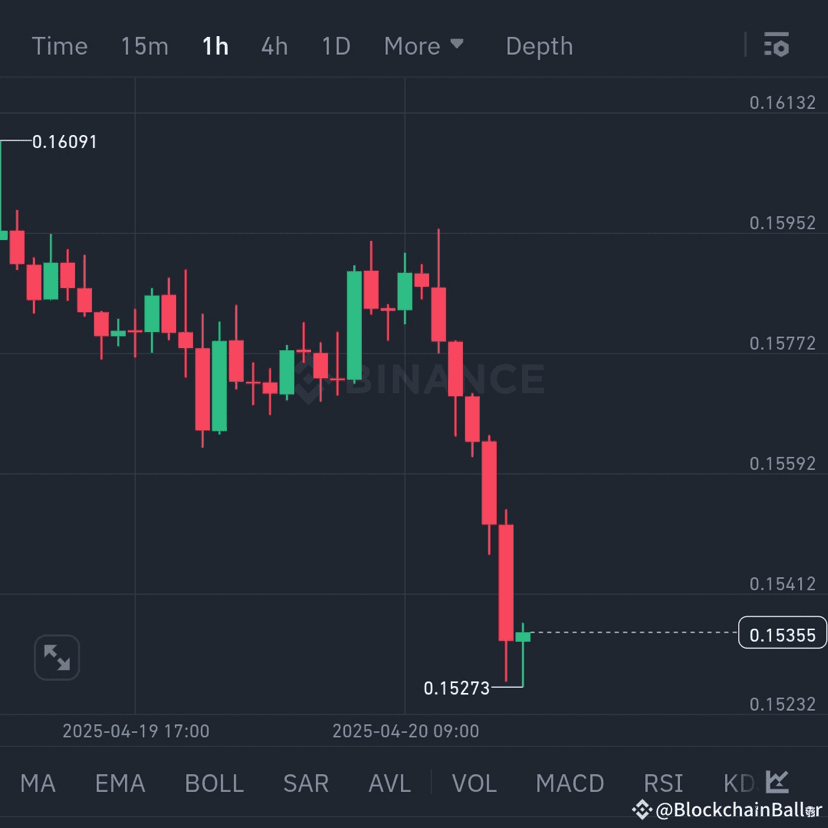Screen dimensions: 828x828
Task: Open indicator chart icon in bottom bar
Action: [777, 782]
